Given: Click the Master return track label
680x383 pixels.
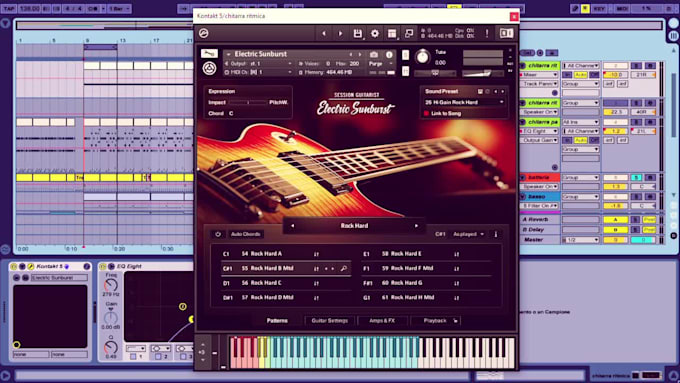Looking at the screenshot, I should click(x=533, y=240).
